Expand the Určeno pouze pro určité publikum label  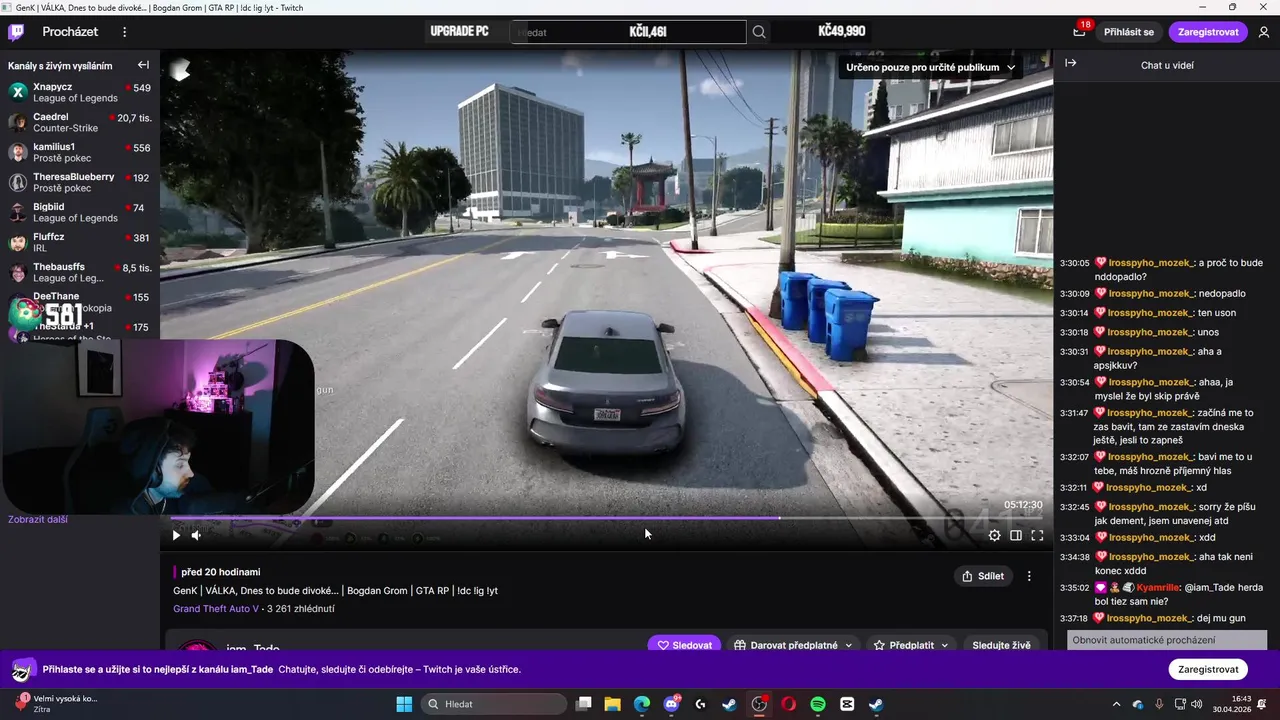coord(930,67)
